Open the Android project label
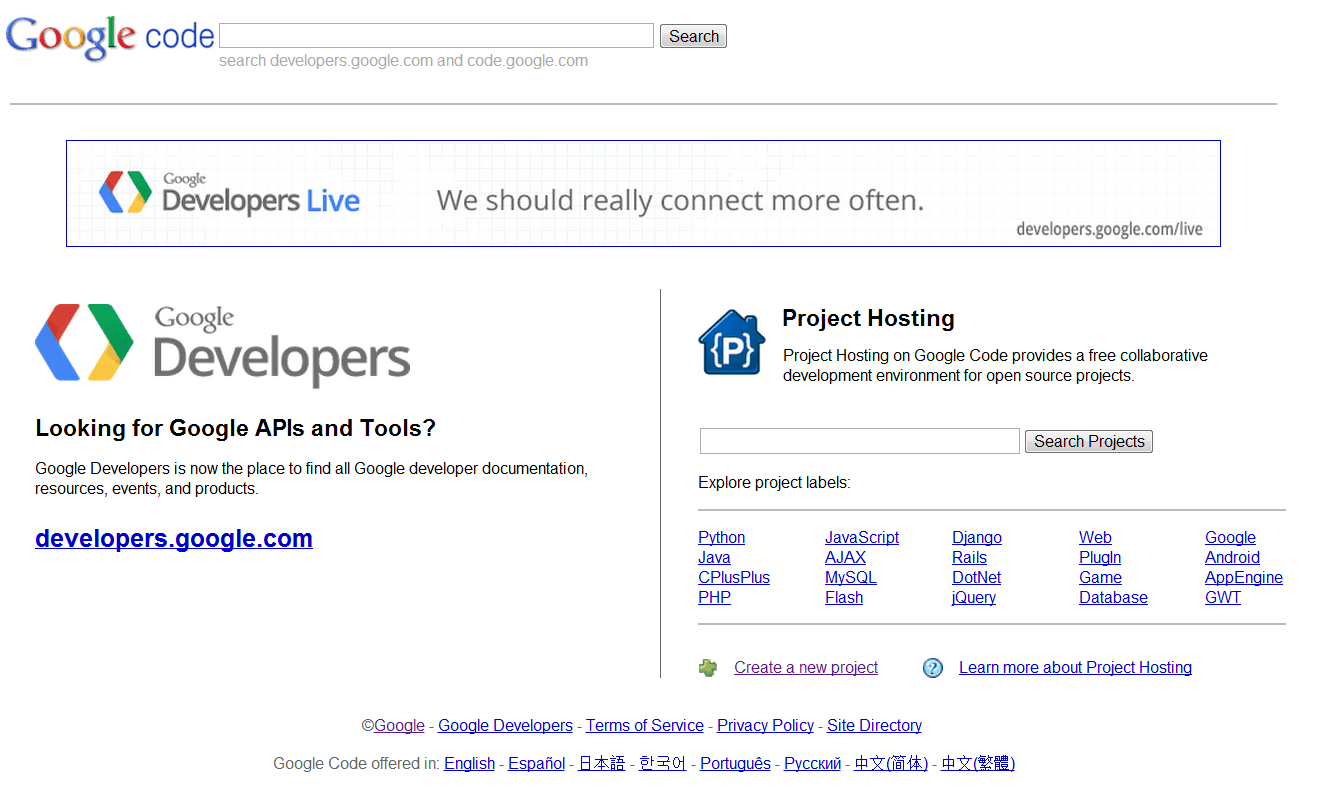The width and height of the screenshot is (1319, 810). (x=1232, y=558)
